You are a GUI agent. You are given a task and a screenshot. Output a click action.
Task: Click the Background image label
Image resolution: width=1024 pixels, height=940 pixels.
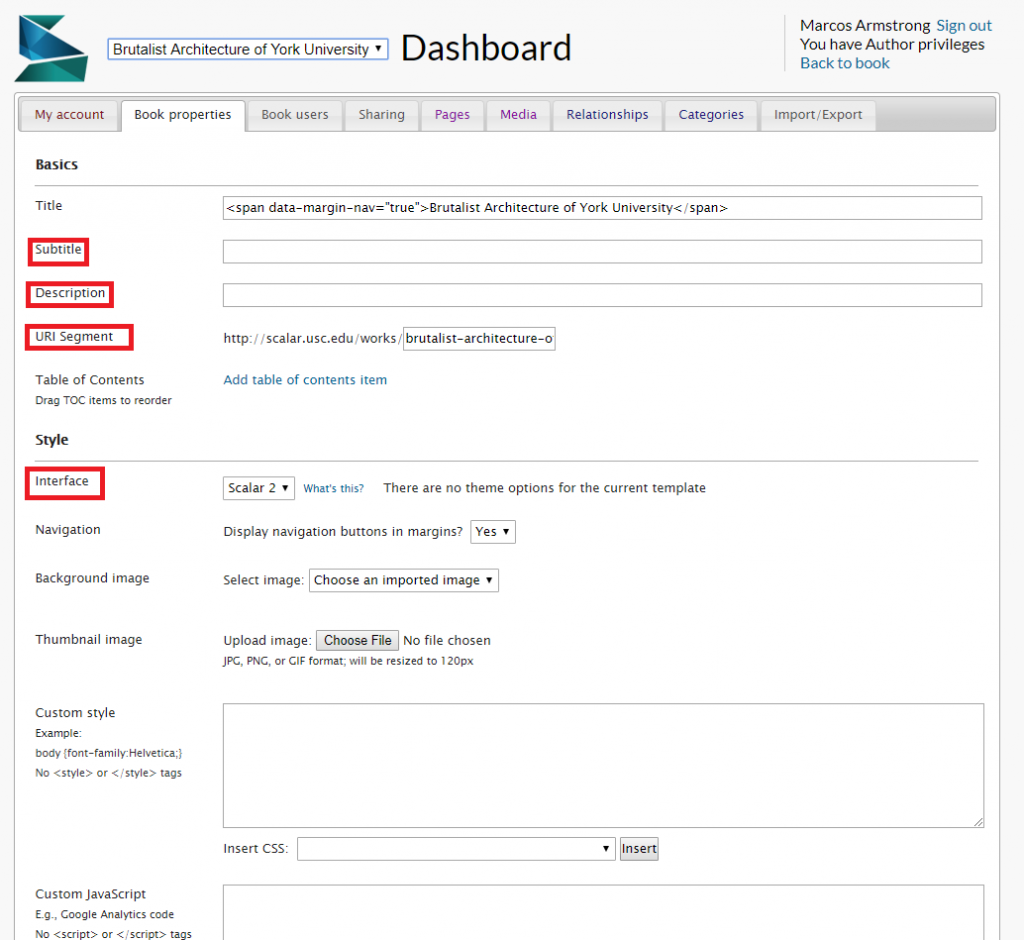92,578
